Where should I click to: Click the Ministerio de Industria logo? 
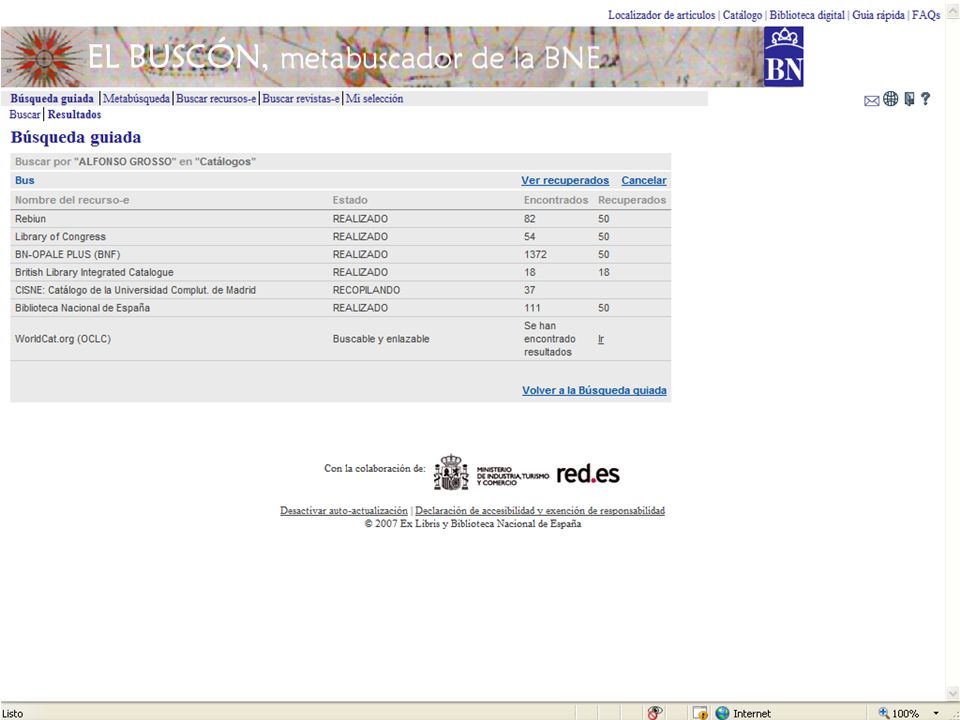point(491,473)
